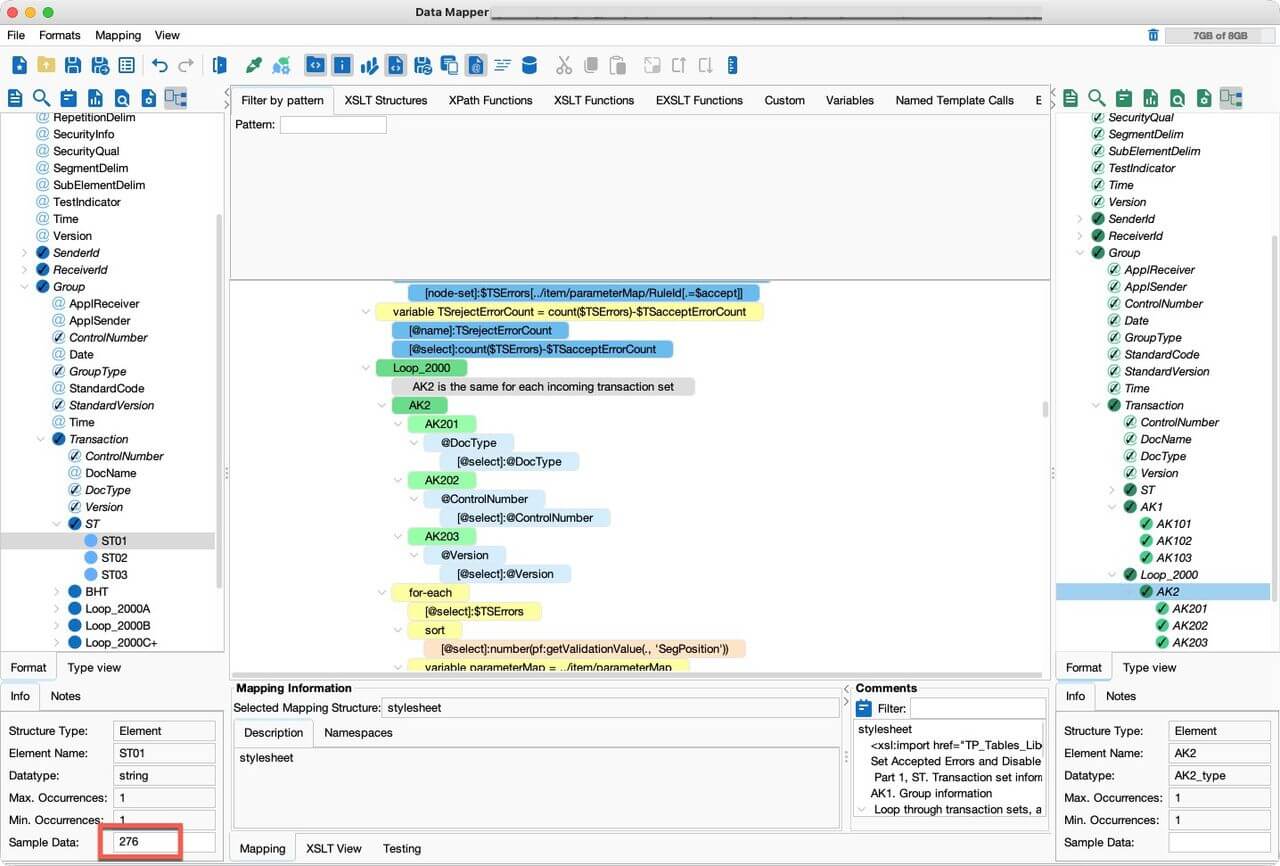Image resolution: width=1280 pixels, height=866 pixels.
Task: Click the mapping pane vertical scrollbar
Action: pos(1046,409)
